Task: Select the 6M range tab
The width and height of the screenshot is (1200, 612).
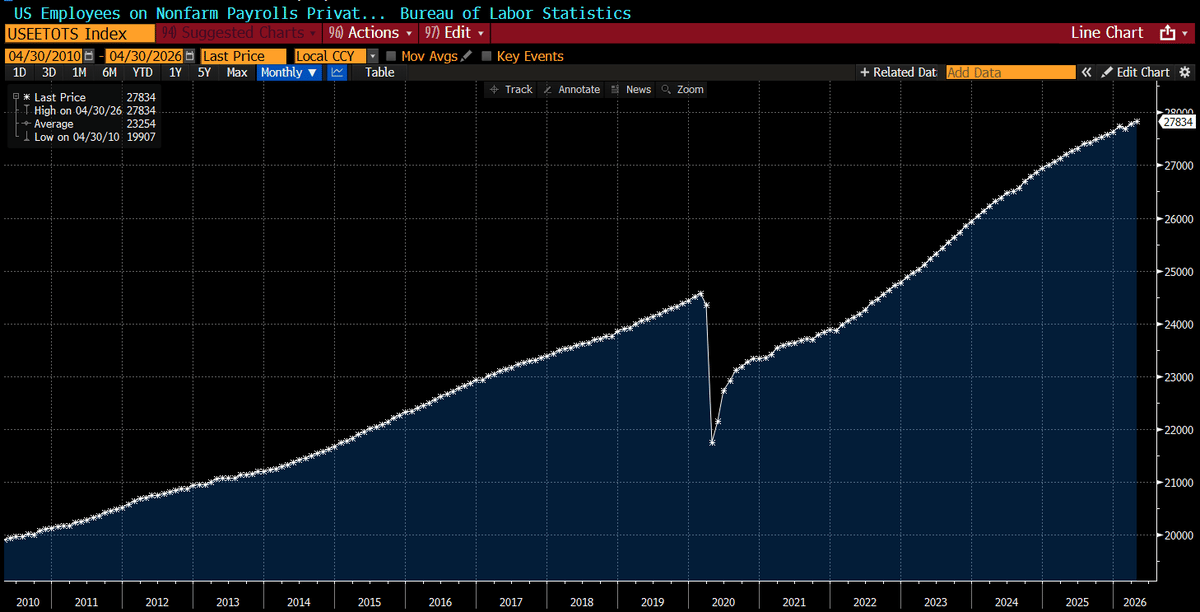Action: pos(109,72)
